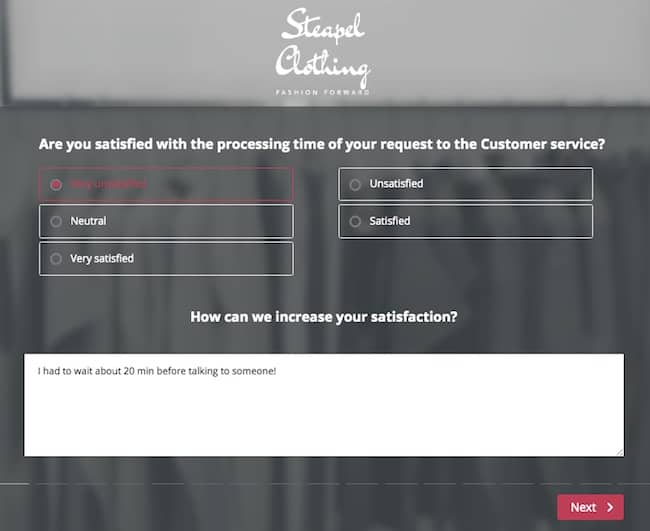Click the Unsatisfied option label text
The height and width of the screenshot is (531, 650).
pos(396,184)
